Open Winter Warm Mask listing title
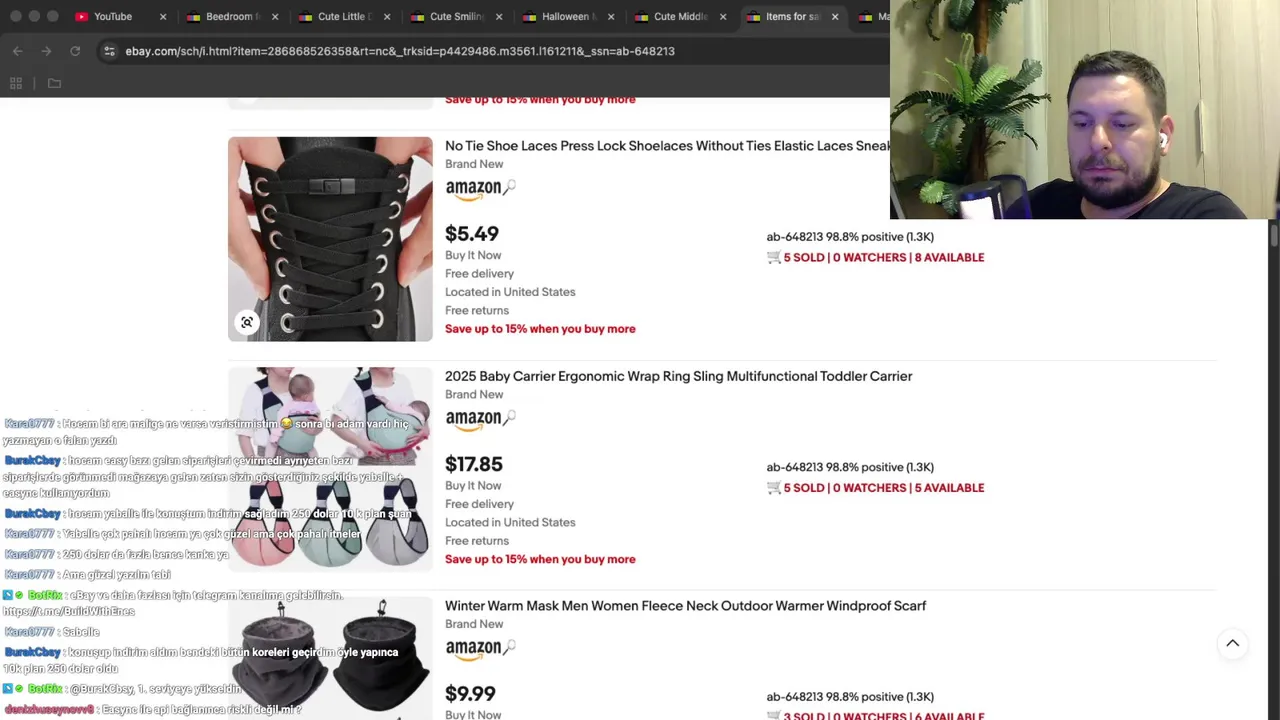Viewport: 1280px width, 720px height. click(685, 606)
